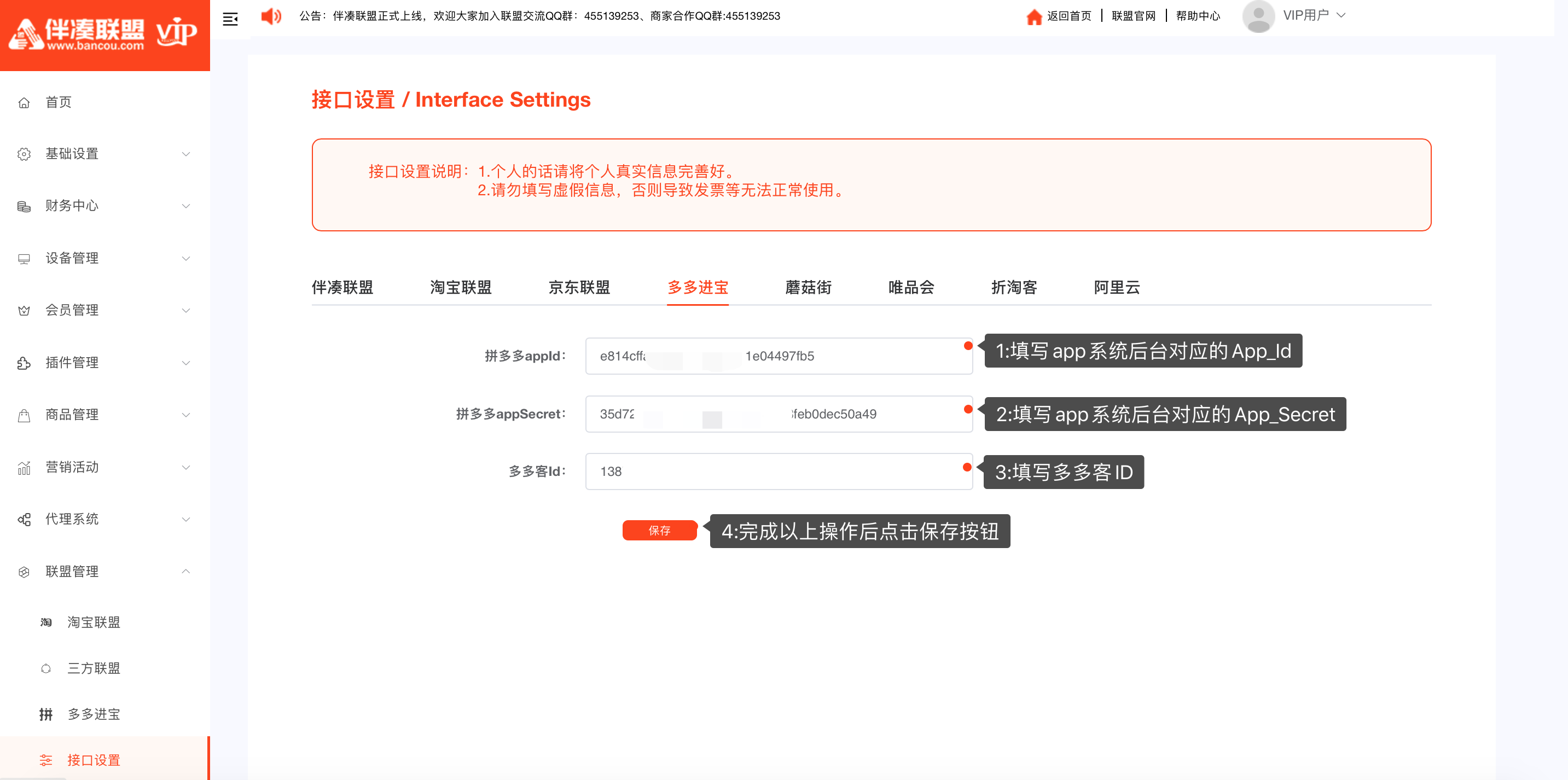1568x780 pixels.
Task: Collapse the 联盟管理 chevron
Action: pyautogui.click(x=186, y=571)
